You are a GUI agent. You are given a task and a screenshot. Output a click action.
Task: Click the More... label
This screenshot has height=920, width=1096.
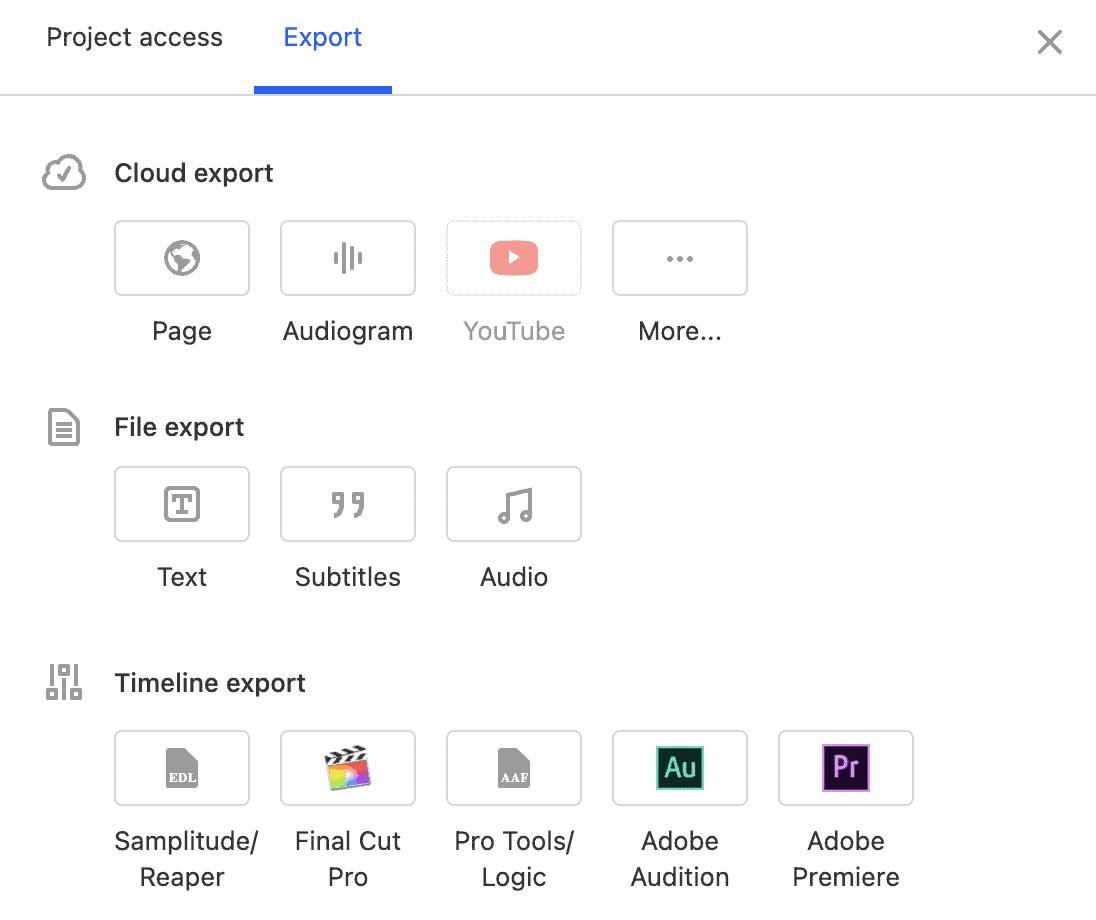[x=680, y=331]
